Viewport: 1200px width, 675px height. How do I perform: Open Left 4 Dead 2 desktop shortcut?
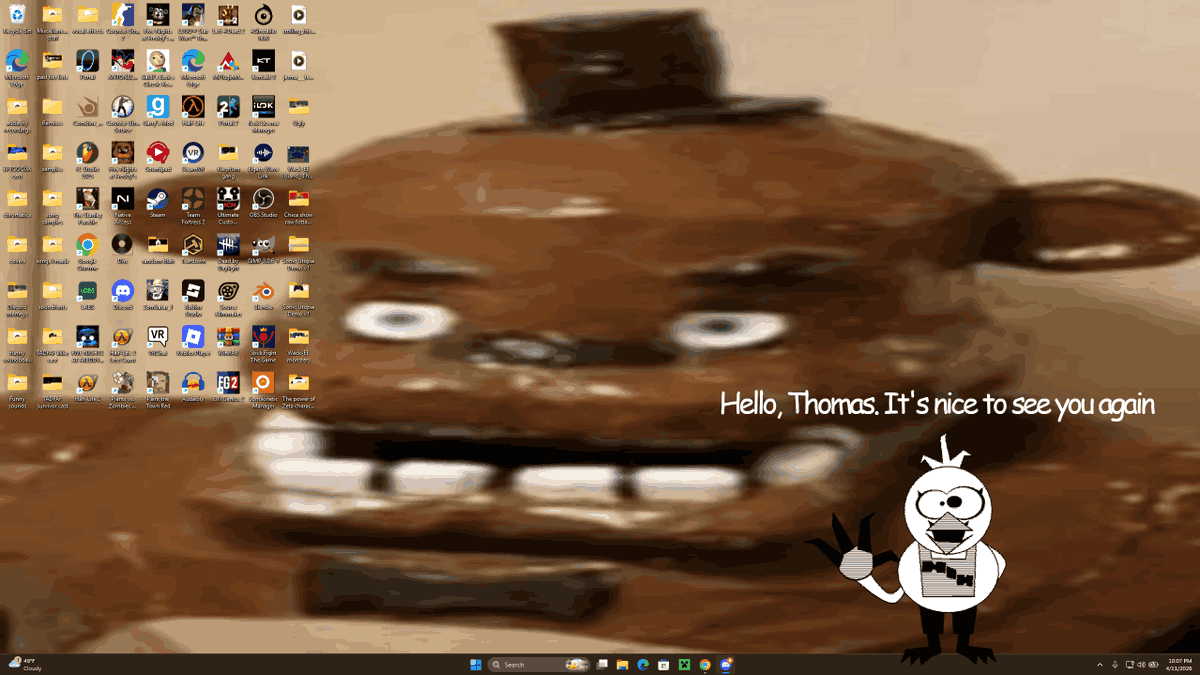(x=228, y=19)
